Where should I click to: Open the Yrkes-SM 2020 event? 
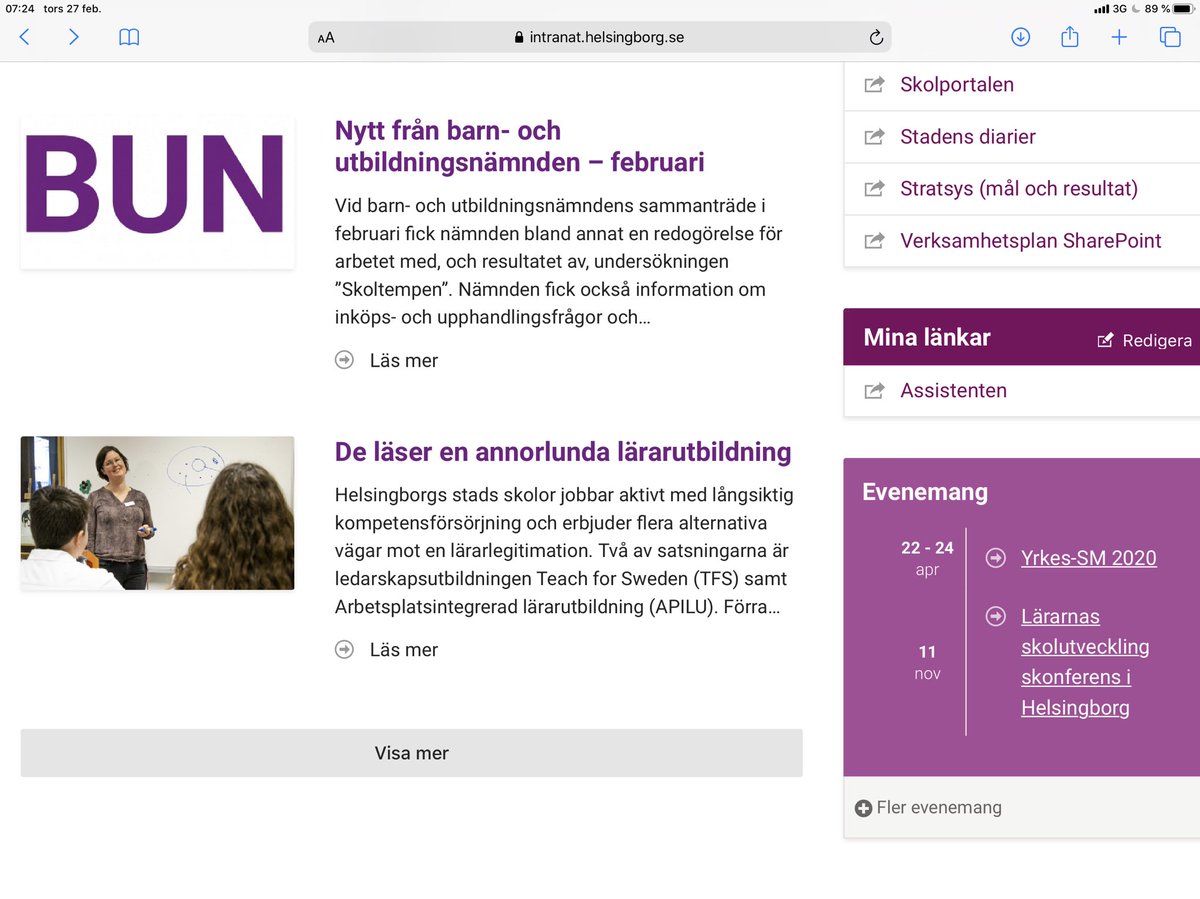click(1088, 558)
